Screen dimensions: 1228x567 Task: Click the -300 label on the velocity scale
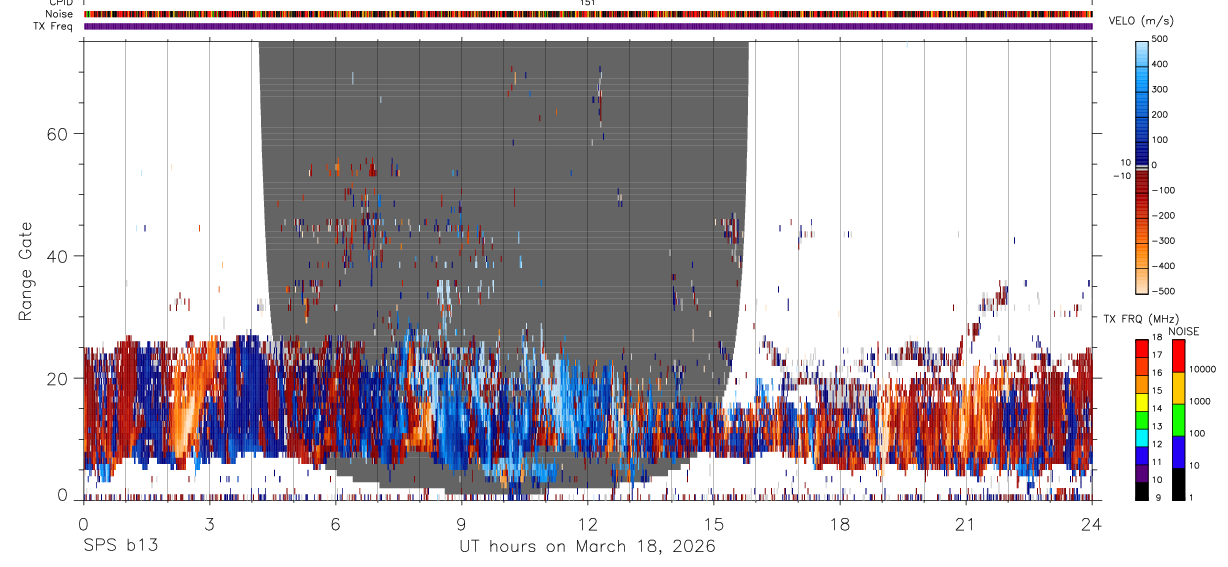pyautogui.click(x=1164, y=241)
